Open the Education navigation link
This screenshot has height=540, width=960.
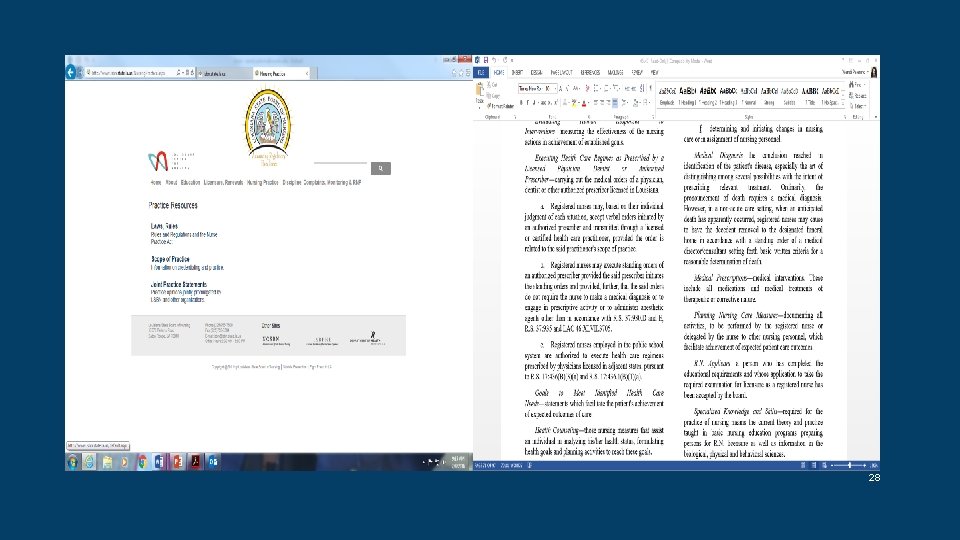coord(190,182)
